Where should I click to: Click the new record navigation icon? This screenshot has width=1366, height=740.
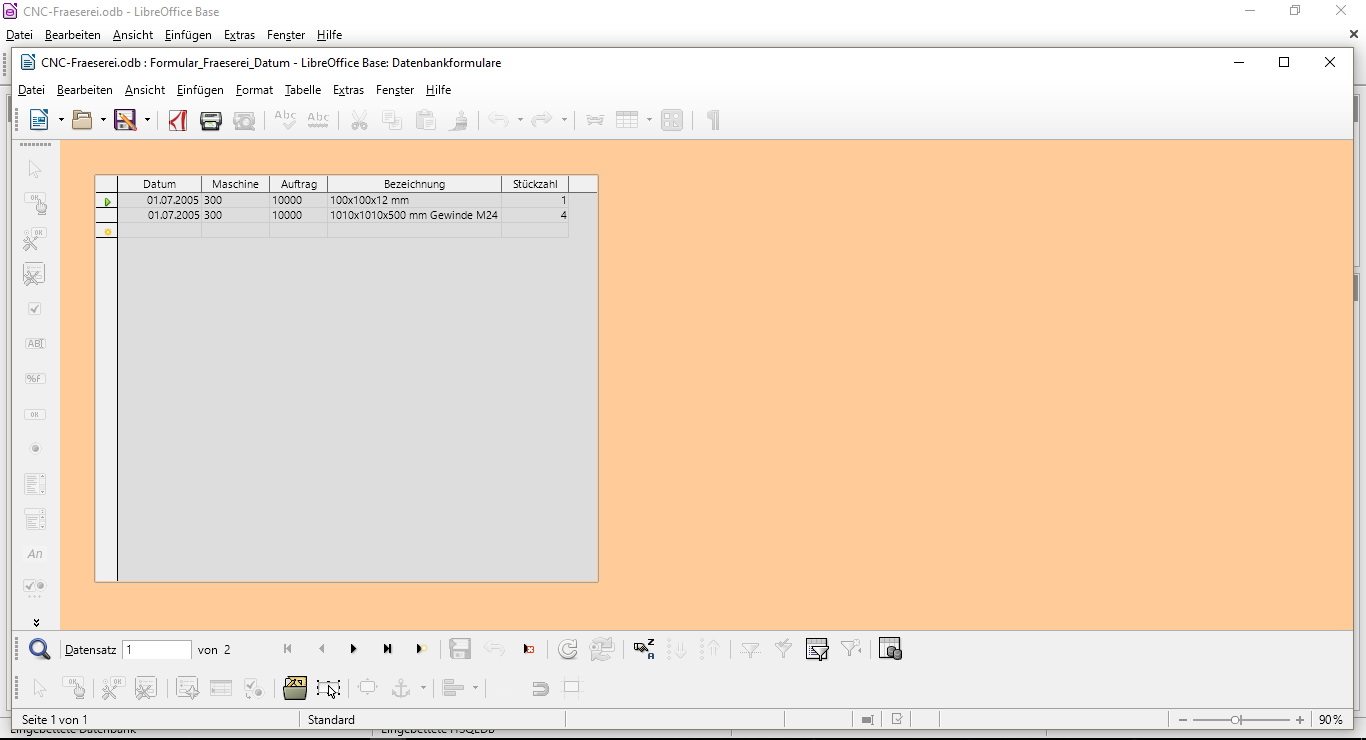click(422, 650)
